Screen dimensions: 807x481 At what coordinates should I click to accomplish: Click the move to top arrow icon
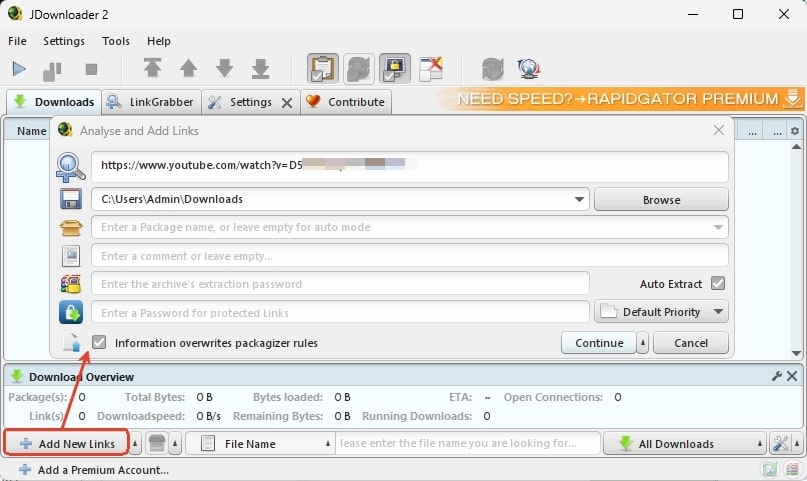152,69
